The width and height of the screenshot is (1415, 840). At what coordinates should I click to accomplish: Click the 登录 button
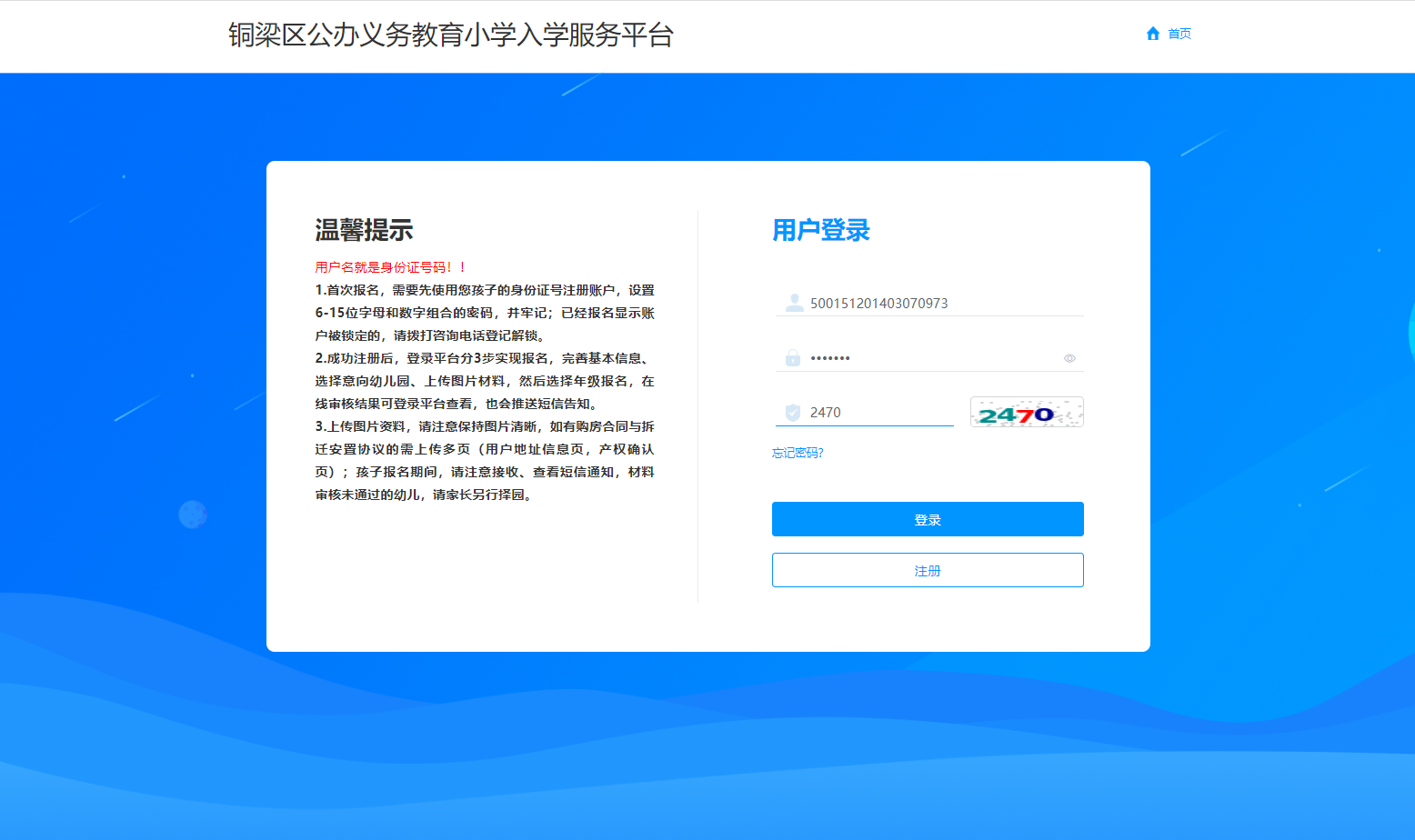click(x=928, y=519)
